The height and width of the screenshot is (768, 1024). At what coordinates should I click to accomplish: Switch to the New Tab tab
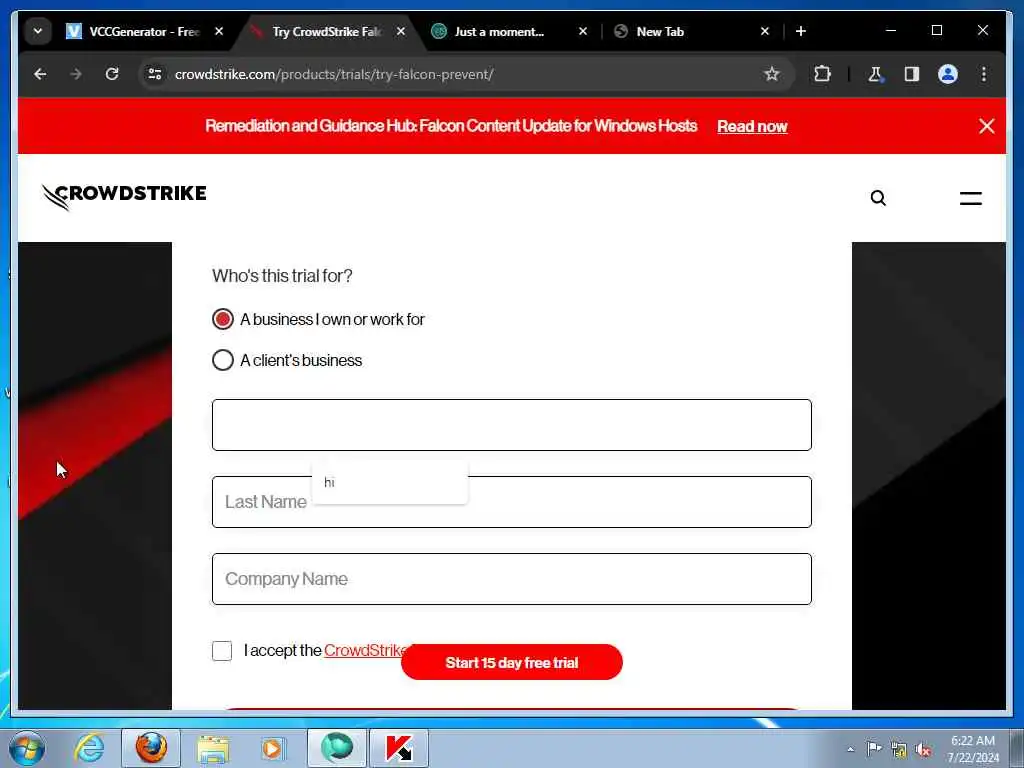pyautogui.click(x=660, y=31)
